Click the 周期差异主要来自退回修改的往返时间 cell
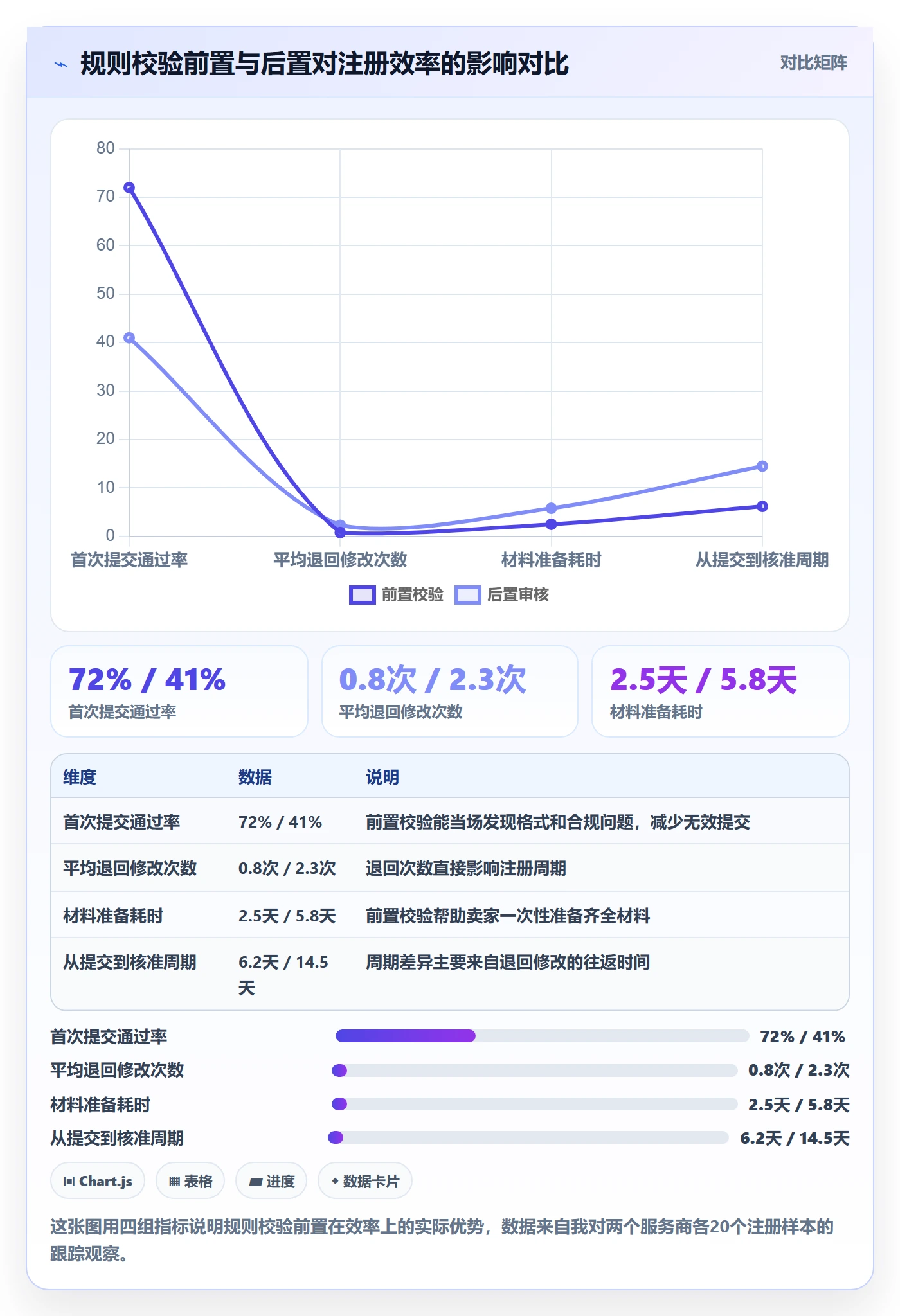The height and width of the screenshot is (1316, 900). 508,962
